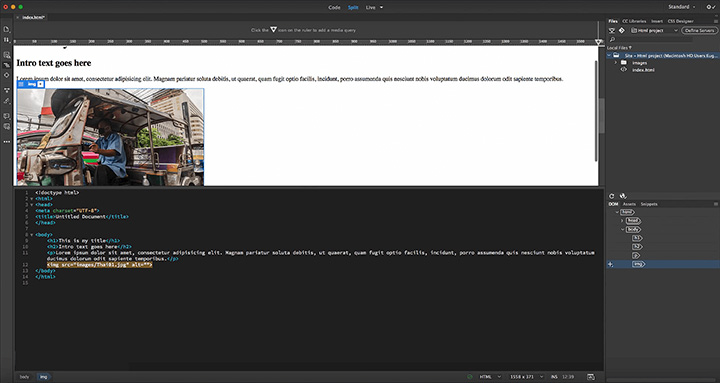This screenshot has width=720, height=383.
Task: Select index.html in the Files panel
Action: coord(643,70)
